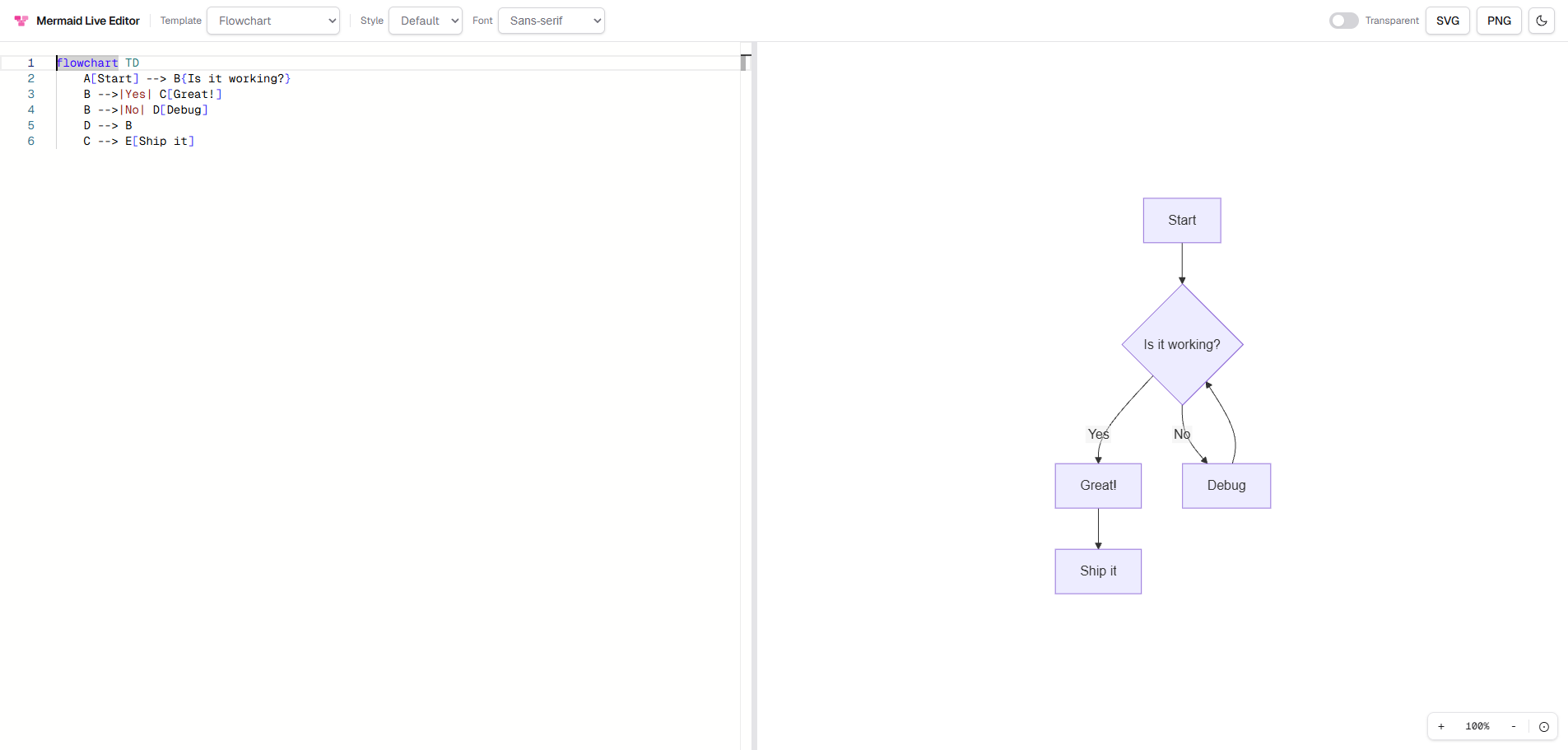
Task: Export the diagram as SVG
Action: point(1448,21)
